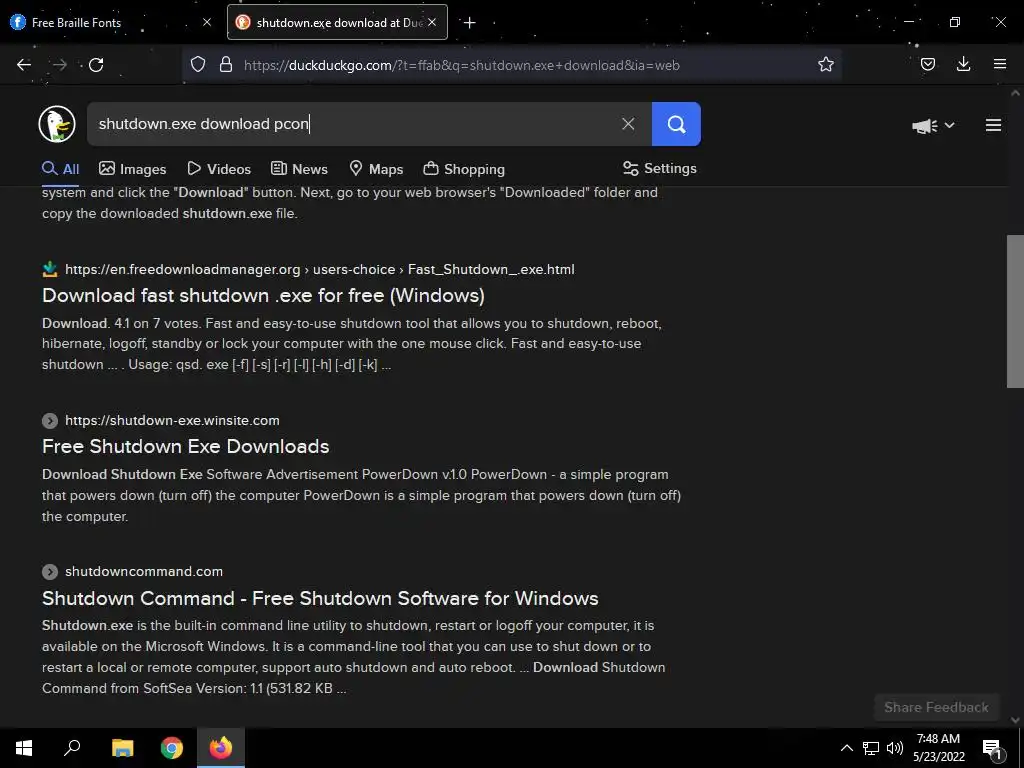The height and width of the screenshot is (768, 1024).
Task: Click the Firefox taskbar icon
Action: [221, 748]
